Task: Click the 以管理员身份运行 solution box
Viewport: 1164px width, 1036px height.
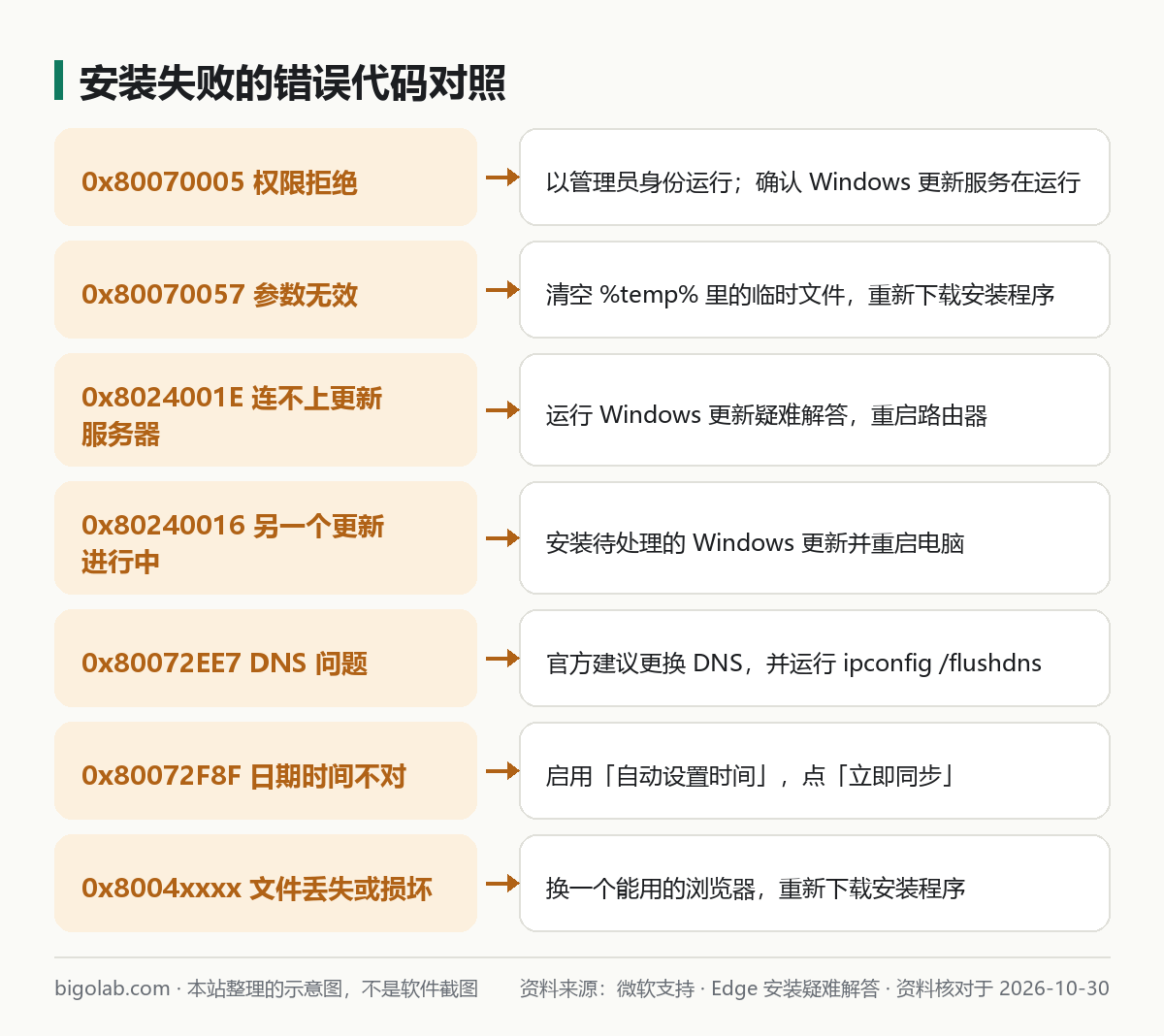Action: coord(815,178)
